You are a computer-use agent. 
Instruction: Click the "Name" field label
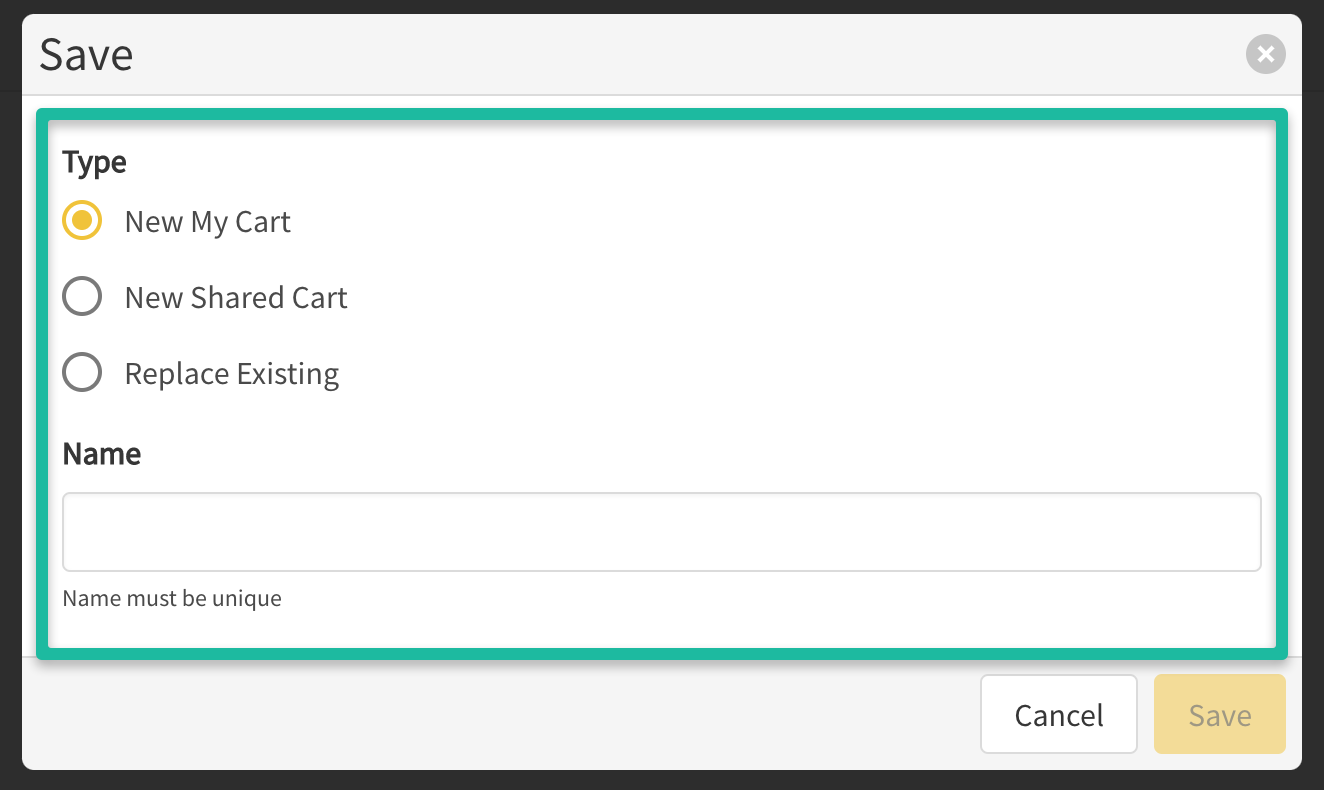[x=101, y=454]
